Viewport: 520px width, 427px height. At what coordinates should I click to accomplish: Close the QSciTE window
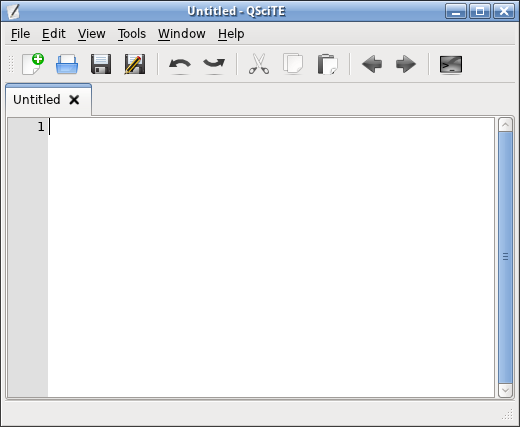point(504,11)
